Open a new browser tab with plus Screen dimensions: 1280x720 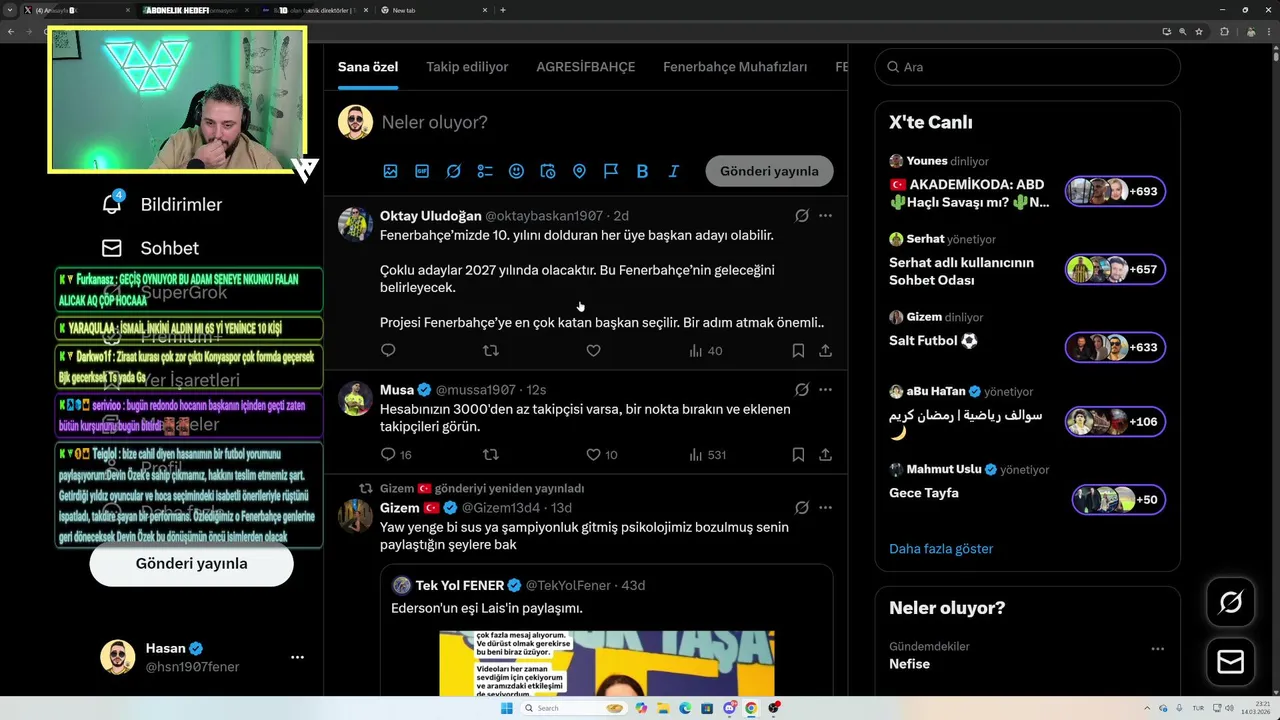[502, 10]
